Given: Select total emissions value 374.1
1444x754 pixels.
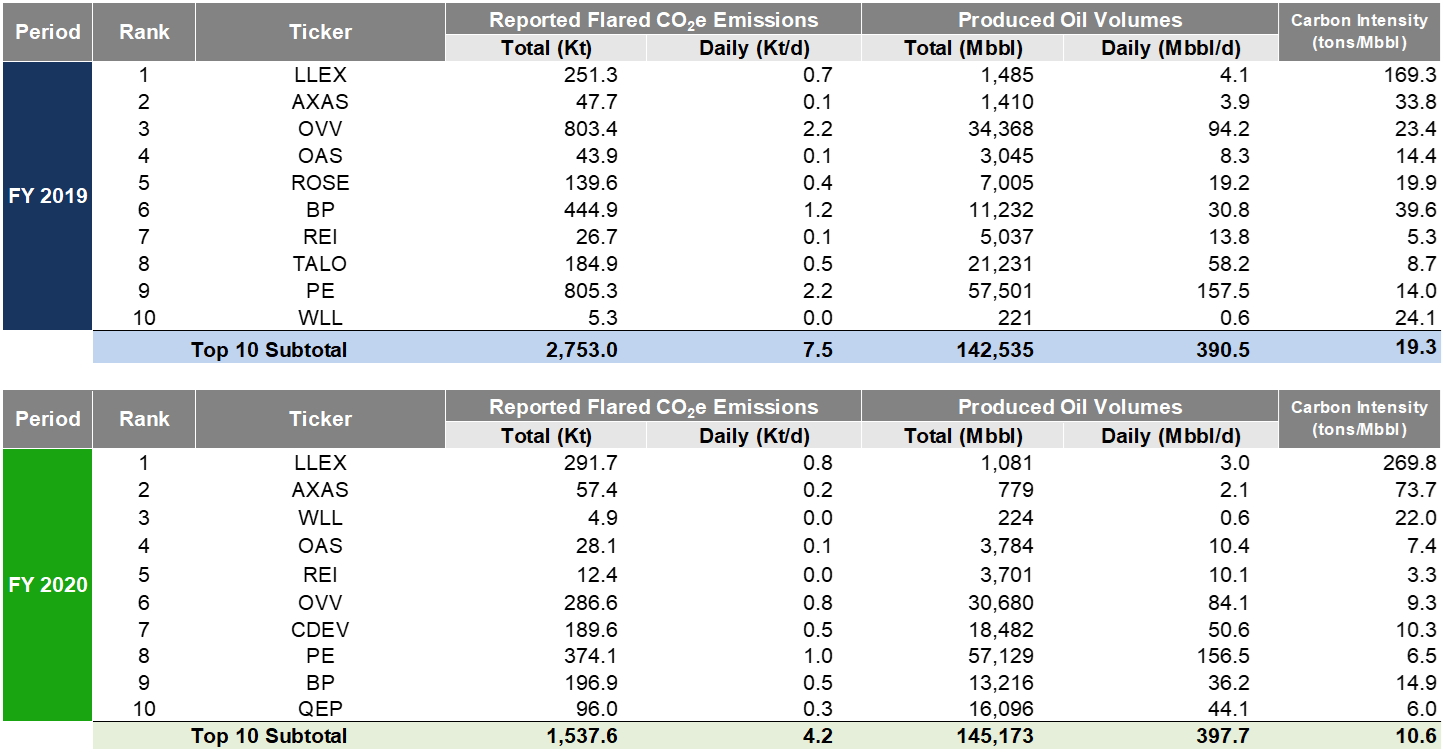Looking at the screenshot, I should coord(593,657).
